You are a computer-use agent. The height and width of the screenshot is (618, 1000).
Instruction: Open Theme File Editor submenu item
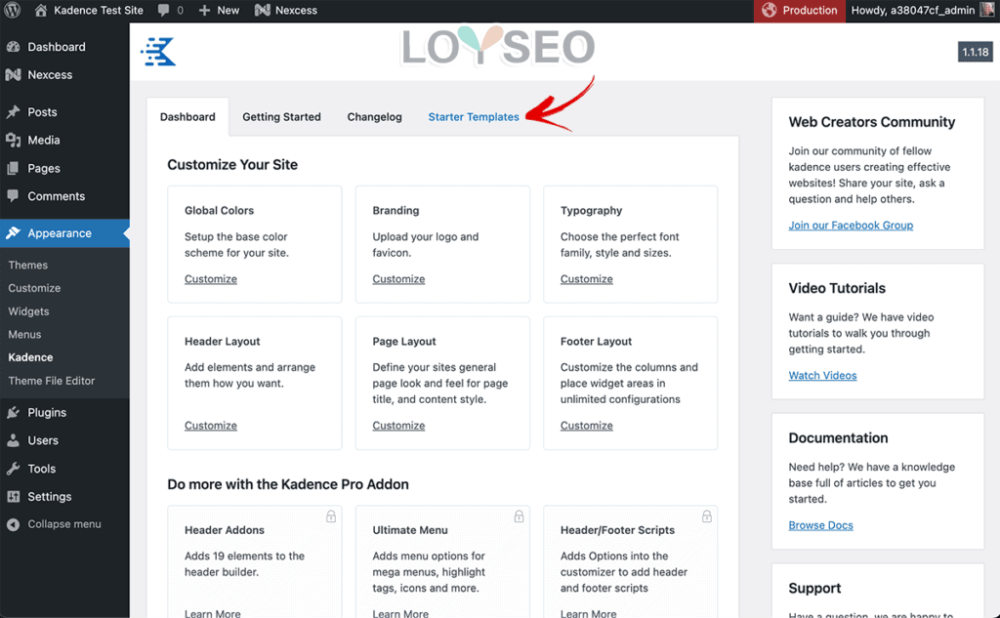point(52,381)
